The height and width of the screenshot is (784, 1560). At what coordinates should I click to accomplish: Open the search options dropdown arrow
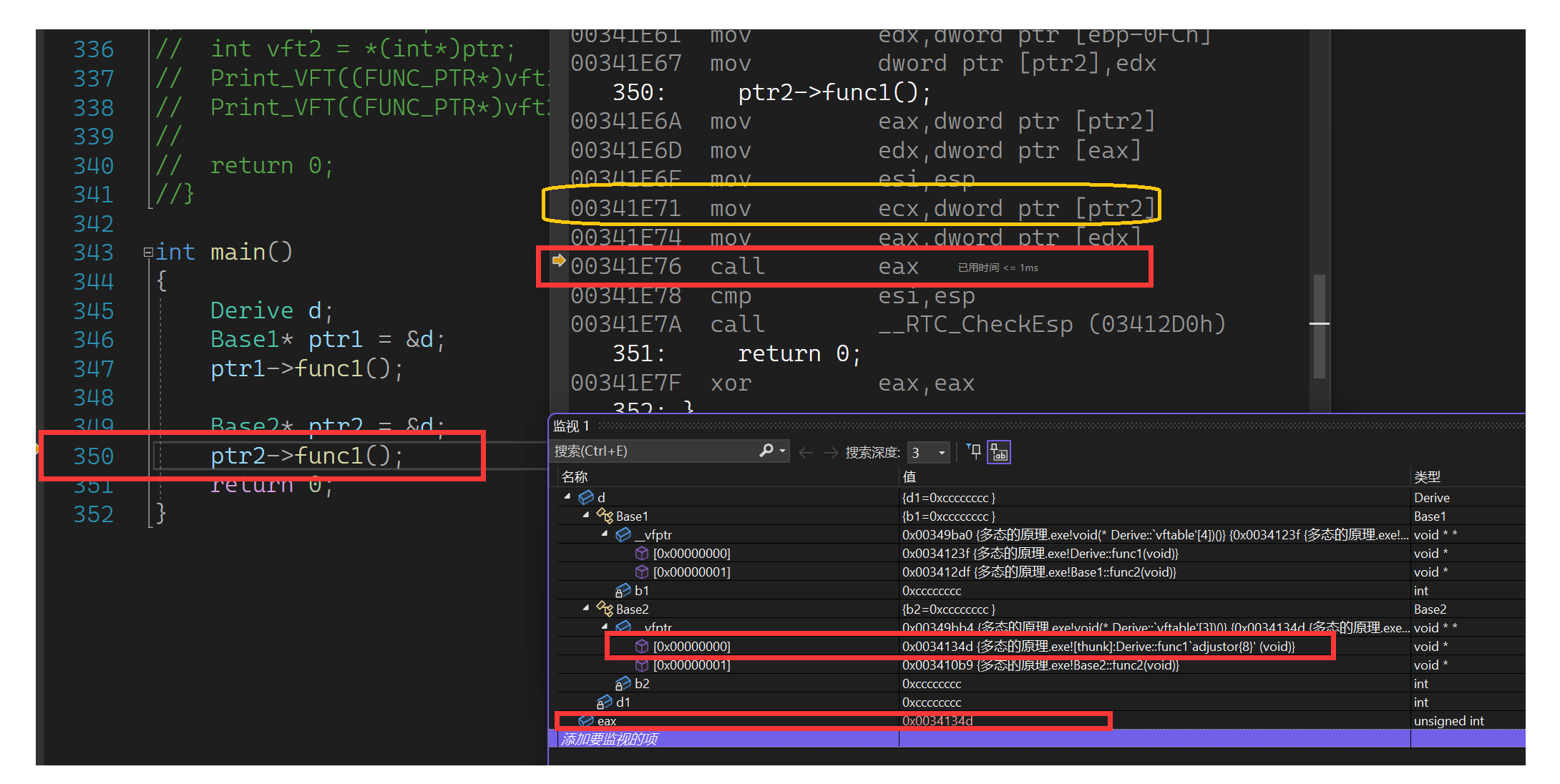[782, 451]
